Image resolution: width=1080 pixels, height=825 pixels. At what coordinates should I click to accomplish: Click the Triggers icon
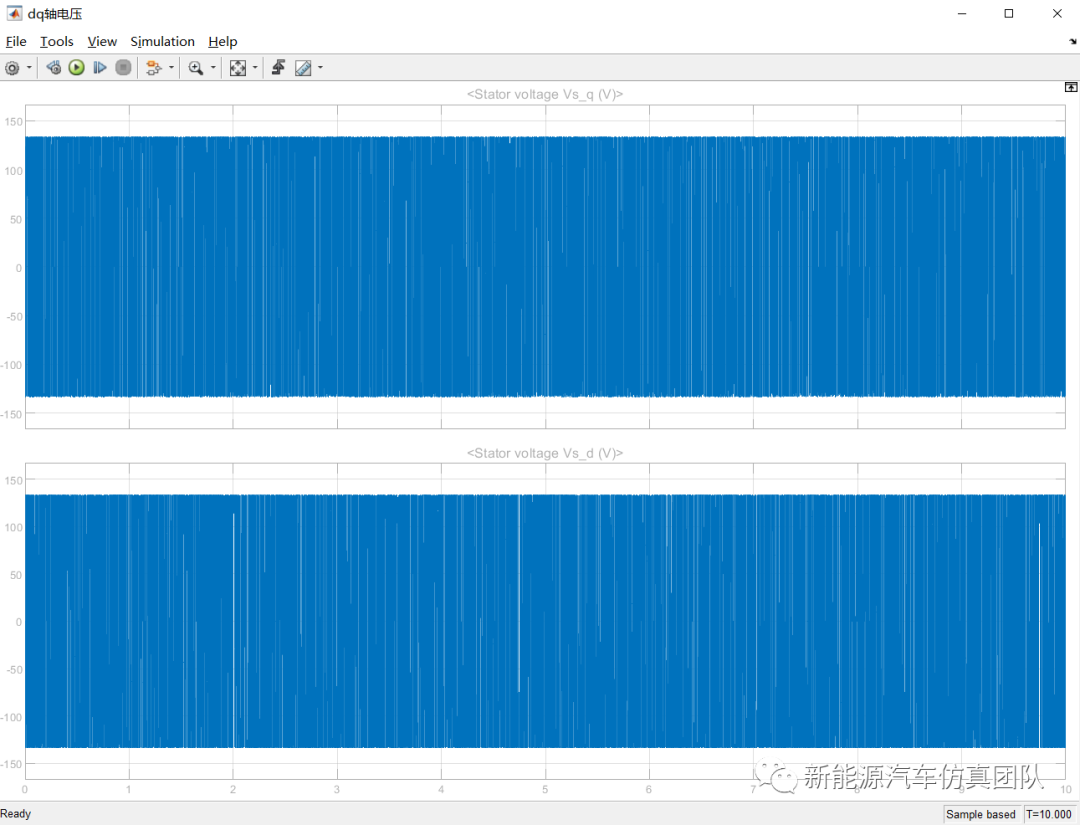pos(278,67)
